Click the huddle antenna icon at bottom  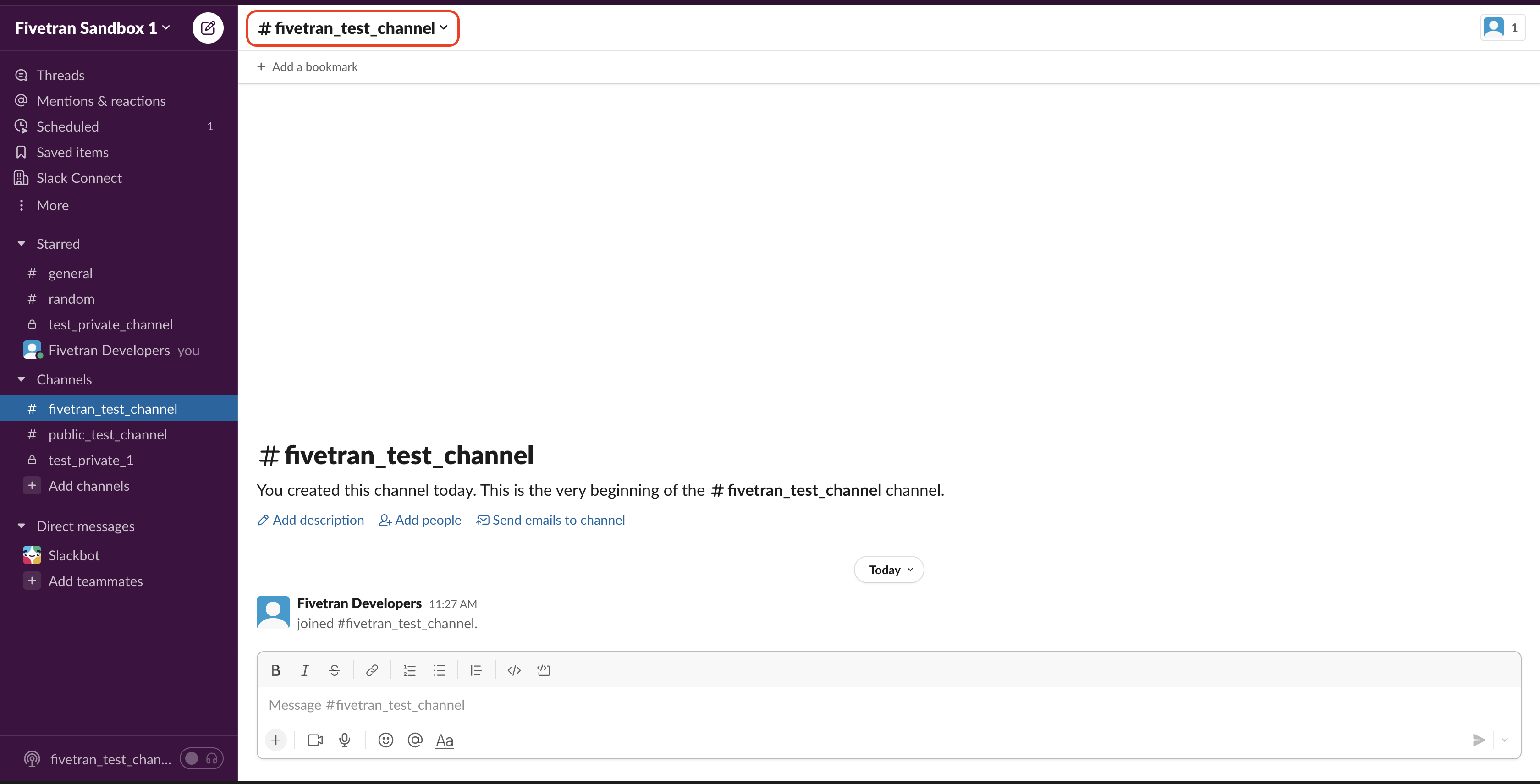pos(32,759)
